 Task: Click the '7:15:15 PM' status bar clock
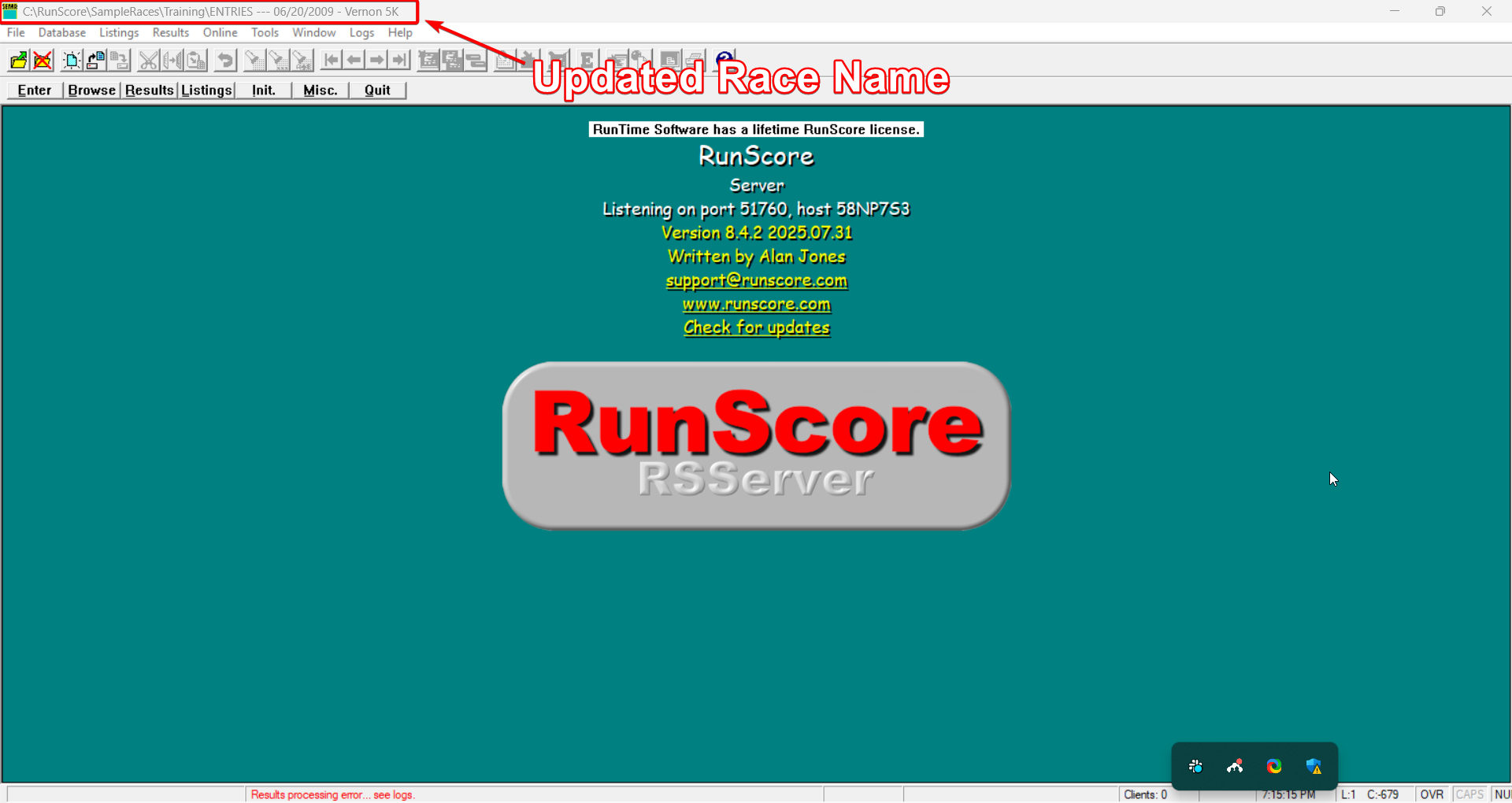(x=1288, y=794)
